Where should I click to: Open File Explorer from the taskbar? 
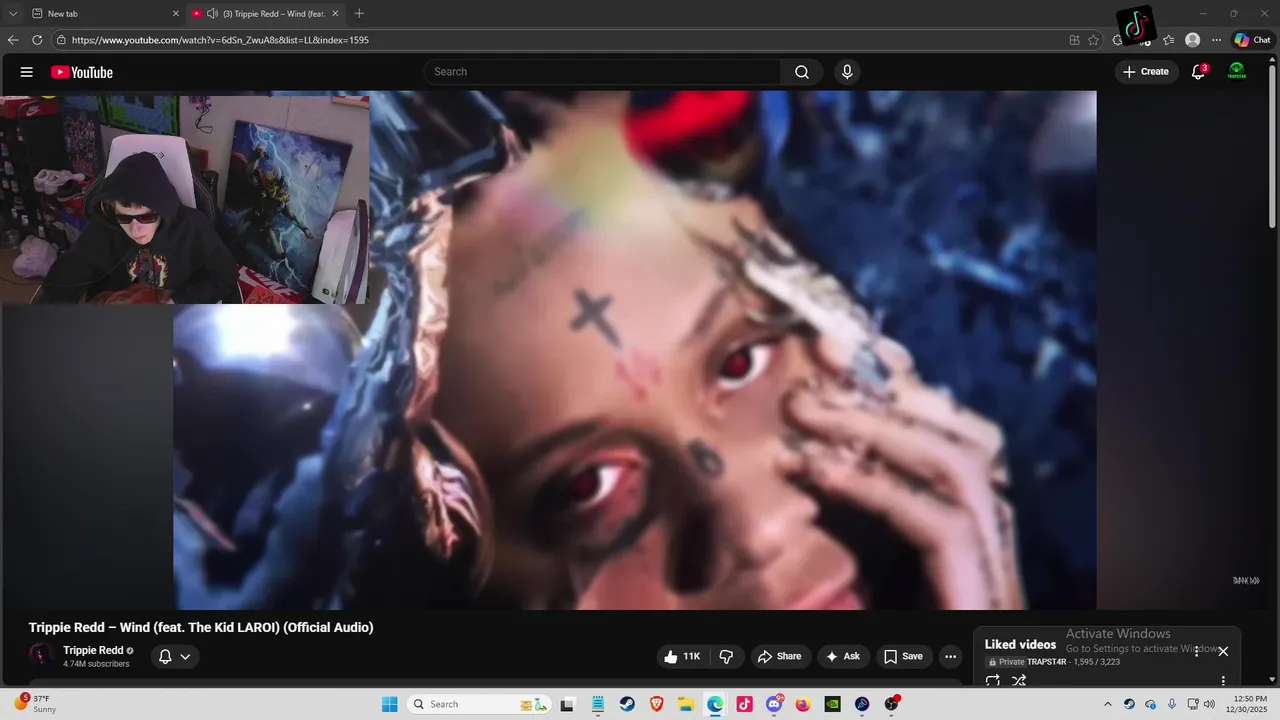tap(686, 704)
